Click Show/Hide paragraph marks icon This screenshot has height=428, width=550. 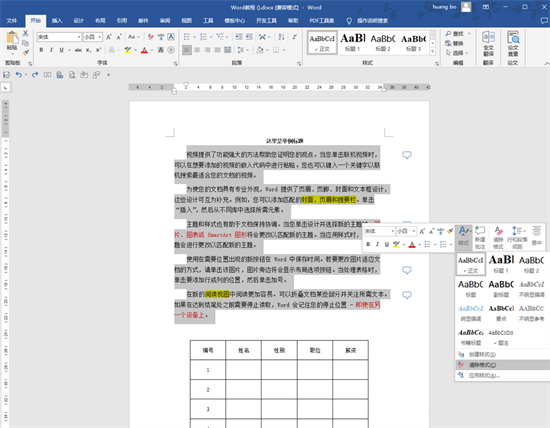point(295,37)
